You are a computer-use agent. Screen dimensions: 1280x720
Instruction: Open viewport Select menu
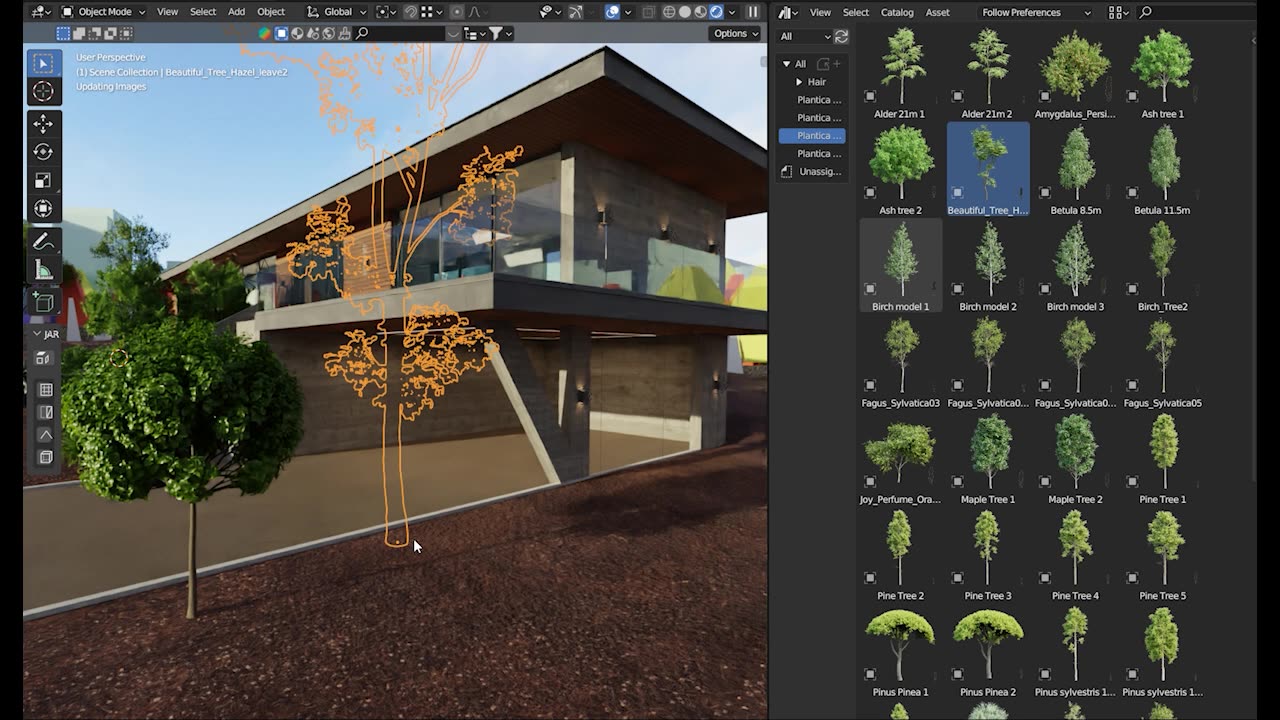203,12
